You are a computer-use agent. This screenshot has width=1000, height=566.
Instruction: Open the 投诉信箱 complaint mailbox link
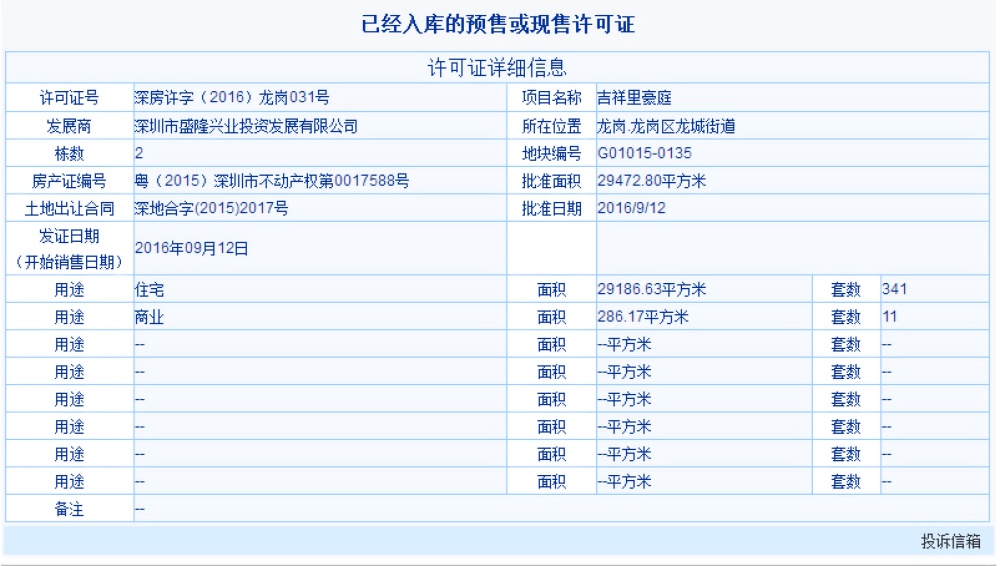(x=950, y=541)
